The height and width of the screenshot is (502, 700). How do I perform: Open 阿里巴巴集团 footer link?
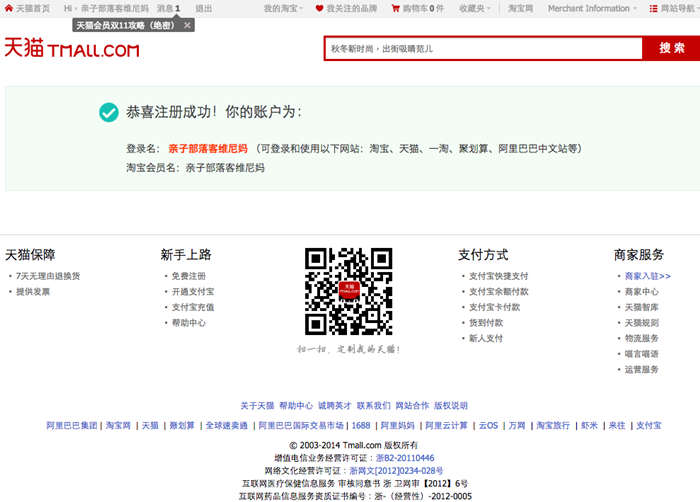pyautogui.click(x=71, y=426)
